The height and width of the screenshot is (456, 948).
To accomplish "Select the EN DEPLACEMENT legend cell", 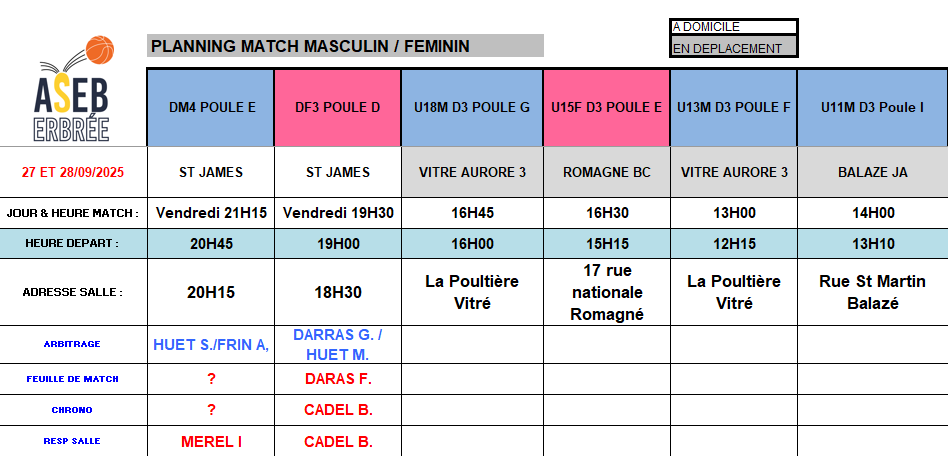I will 733,47.
